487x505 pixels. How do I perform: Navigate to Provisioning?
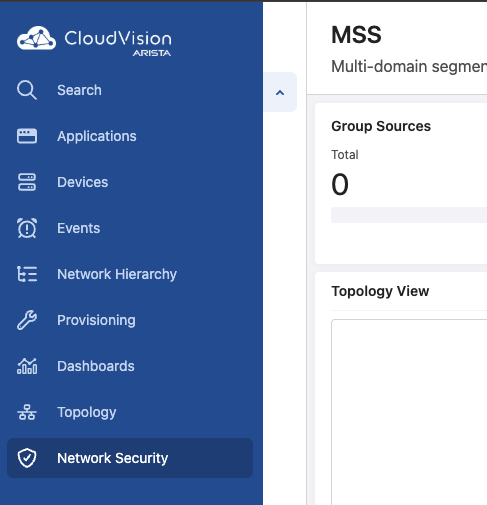click(96, 320)
